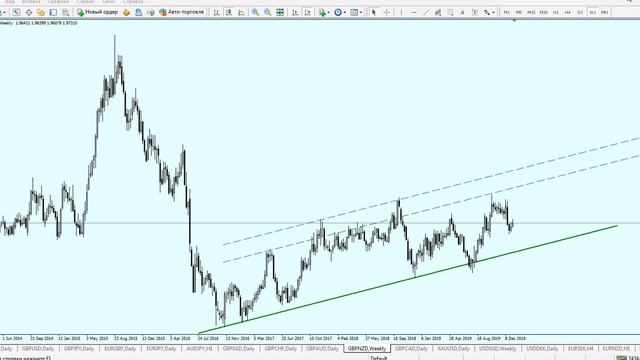The height and width of the screenshot is (360, 640).
Task: Launch MetaEditor yellow book icon
Action: (x=126, y=13)
